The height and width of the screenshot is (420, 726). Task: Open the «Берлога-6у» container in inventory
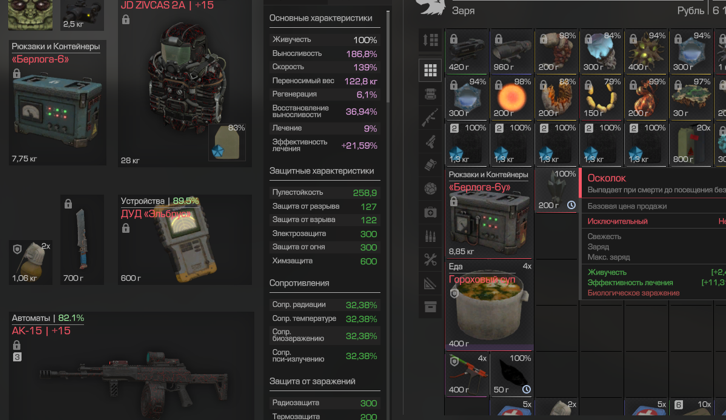488,213
